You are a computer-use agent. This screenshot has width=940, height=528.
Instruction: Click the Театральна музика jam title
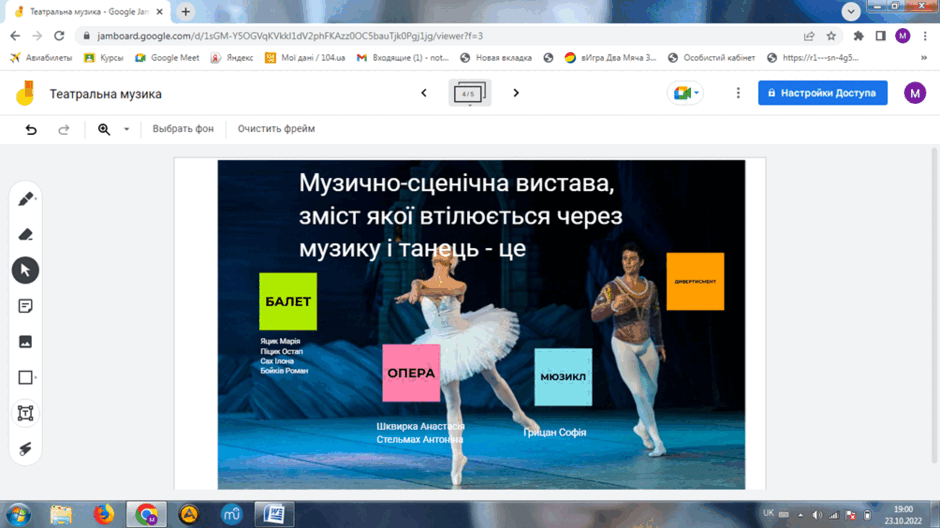(106, 94)
